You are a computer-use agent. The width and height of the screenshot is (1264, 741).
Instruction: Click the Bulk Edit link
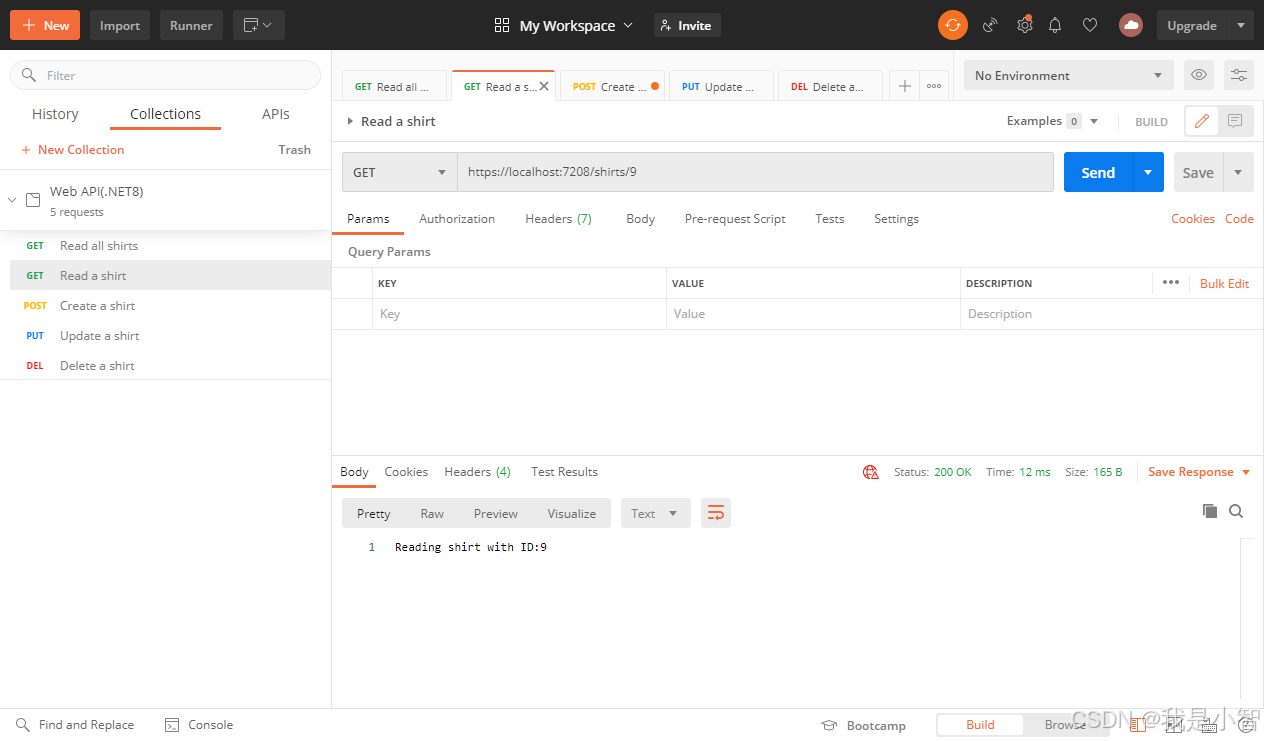(1224, 284)
